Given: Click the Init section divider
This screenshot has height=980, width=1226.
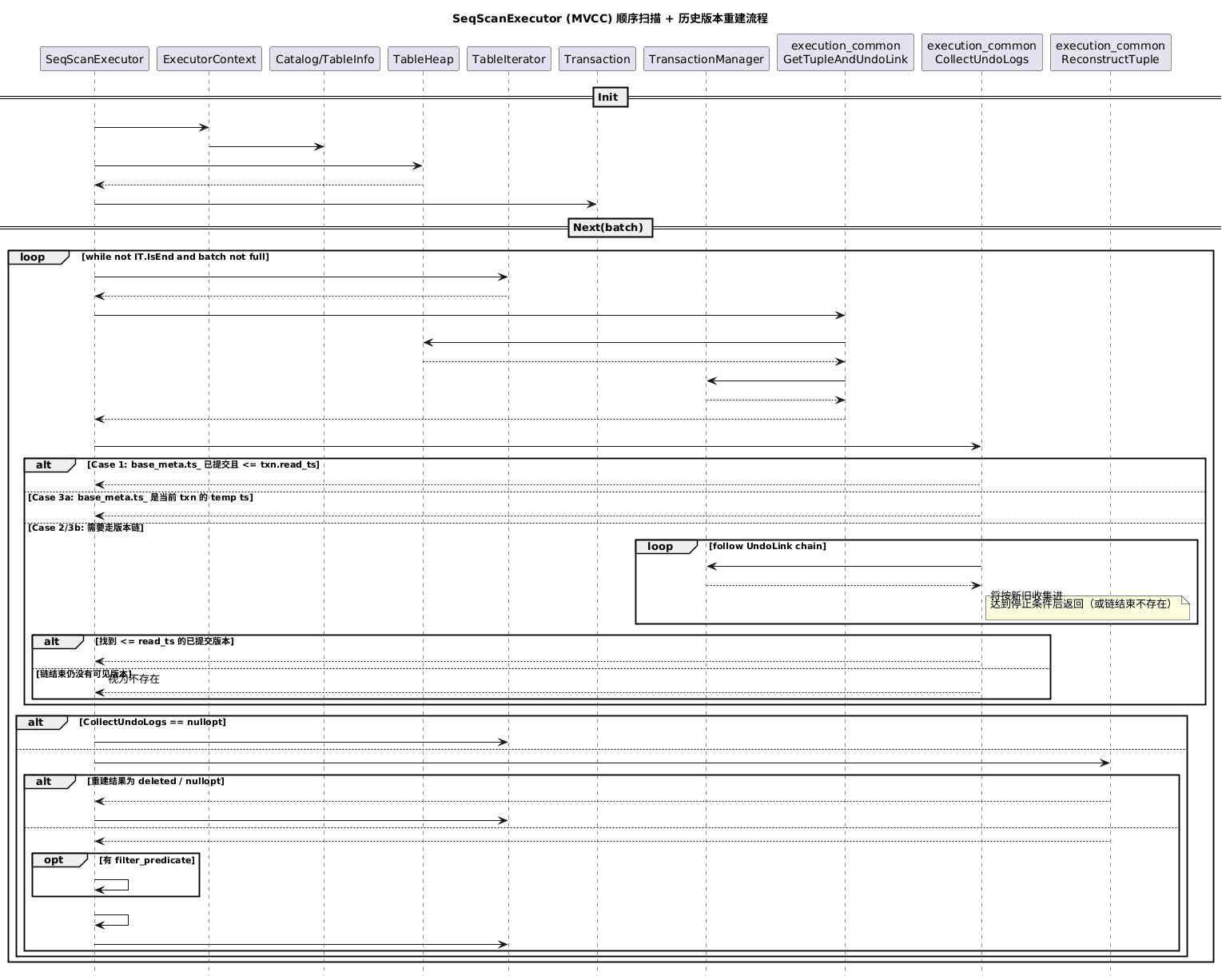Looking at the screenshot, I should 609,97.
